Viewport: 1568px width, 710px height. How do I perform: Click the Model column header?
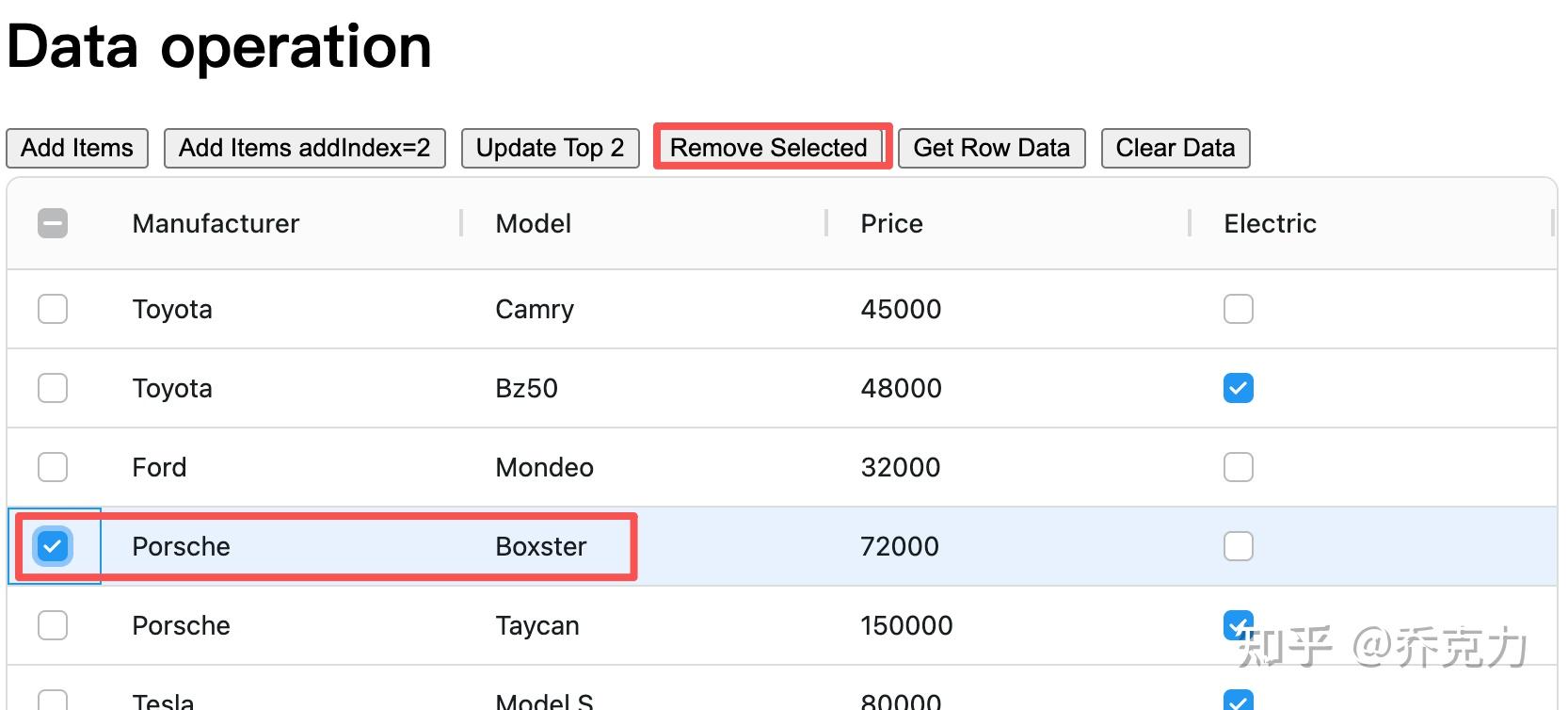click(x=534, y=223)
